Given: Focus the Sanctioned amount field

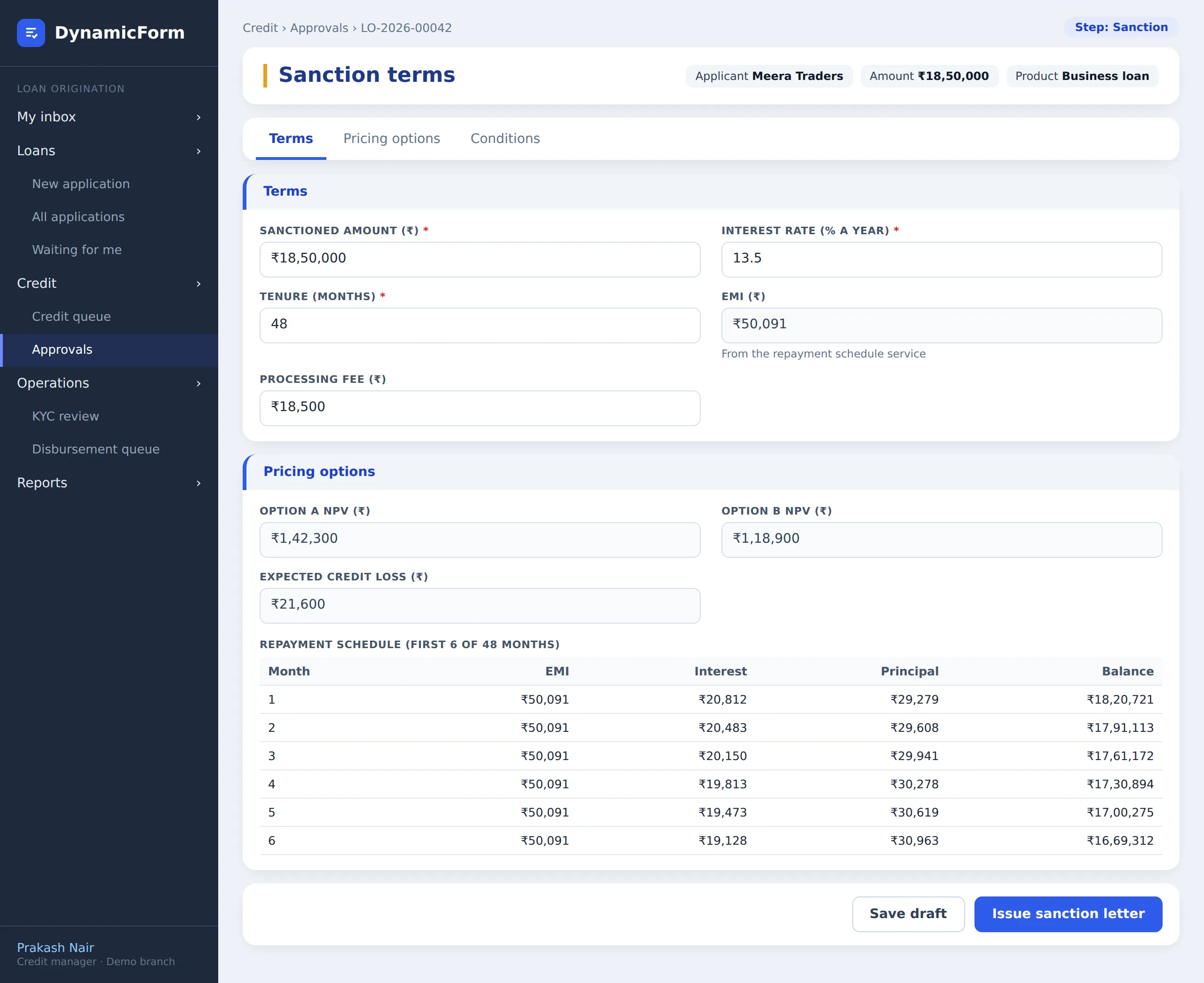Looking at the screenshot, I should 479,259.
